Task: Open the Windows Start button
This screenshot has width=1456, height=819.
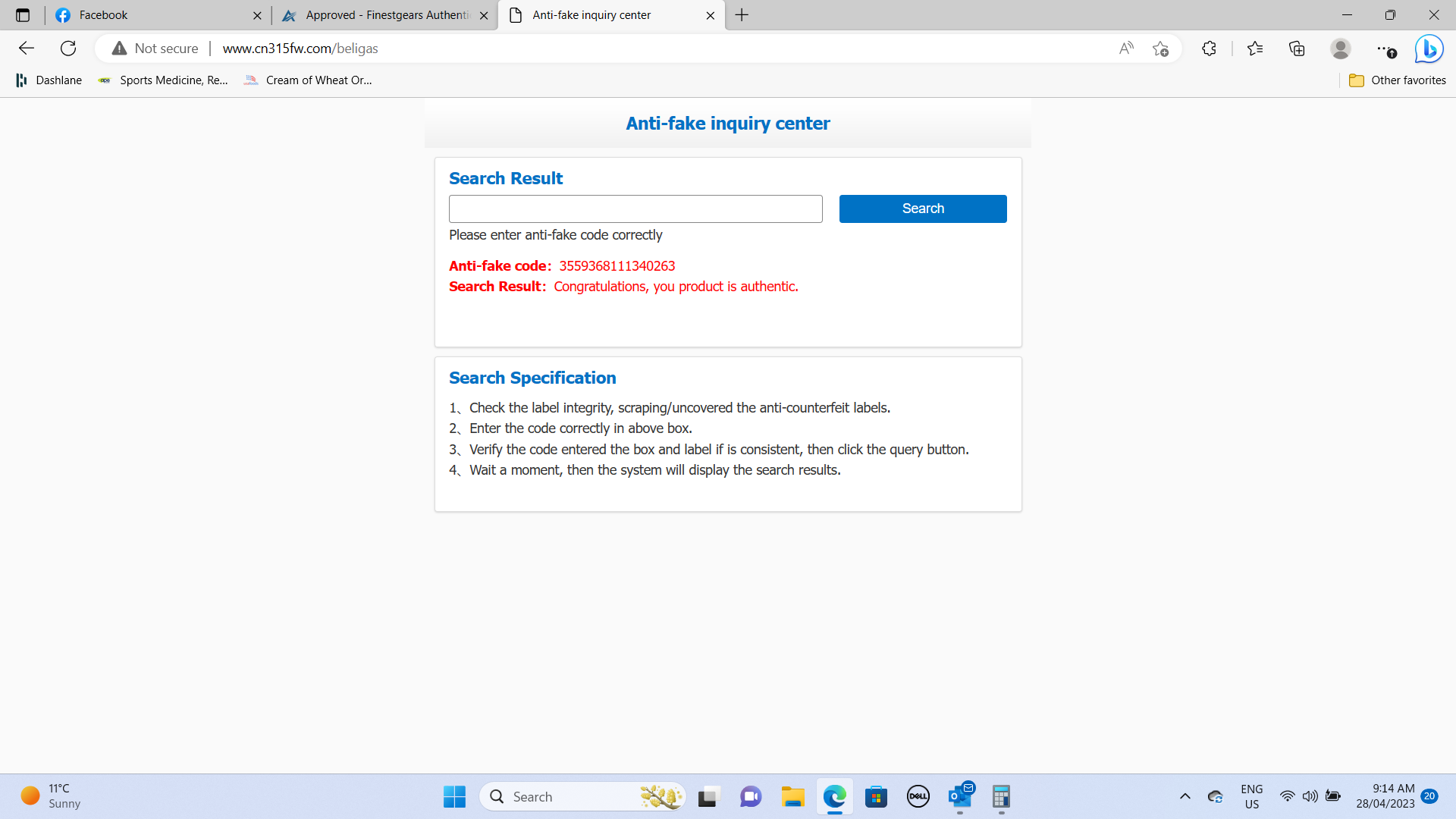Action: [x=454, y=796]
